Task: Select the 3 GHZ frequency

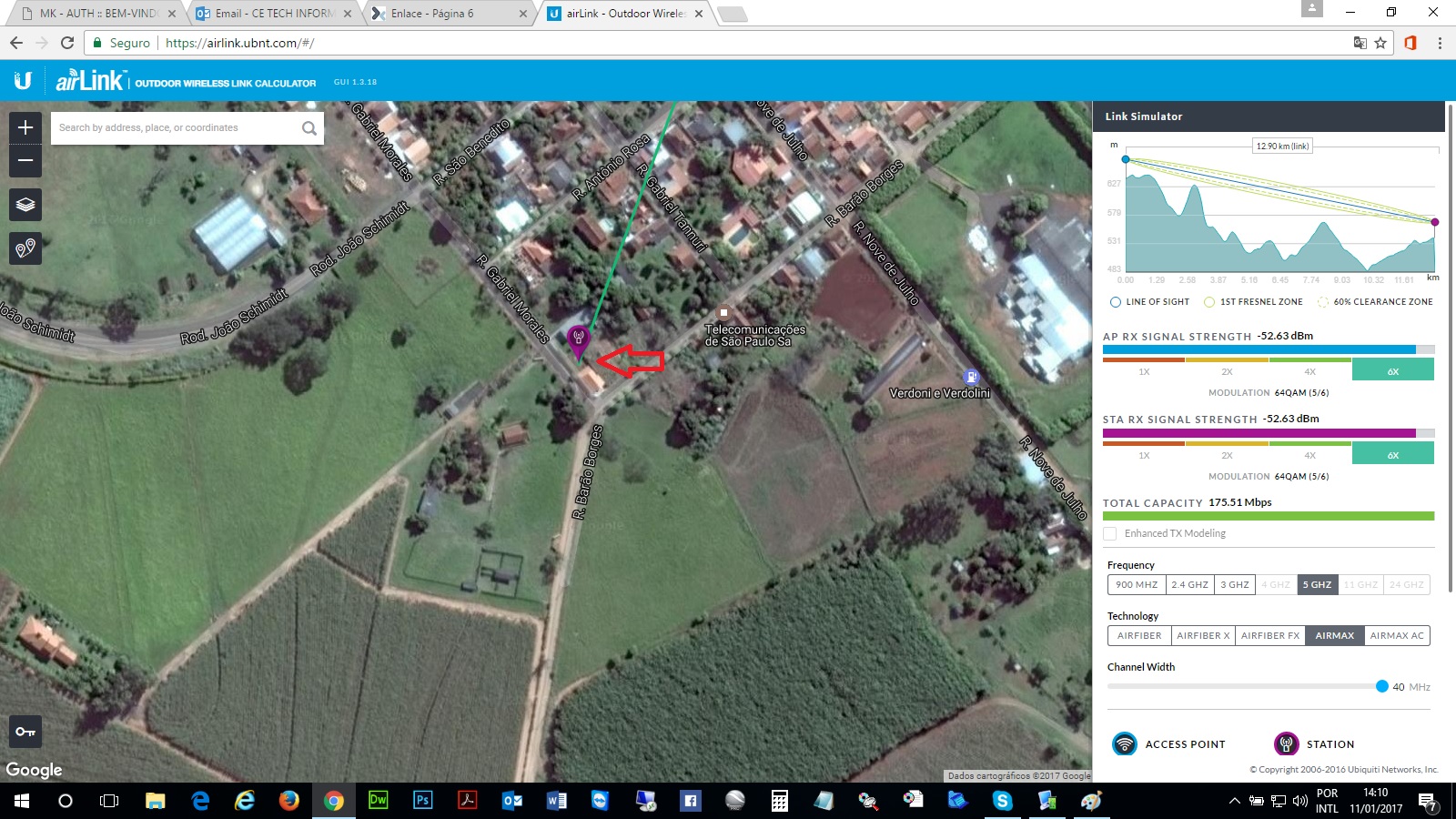Action: [1235, 585]
